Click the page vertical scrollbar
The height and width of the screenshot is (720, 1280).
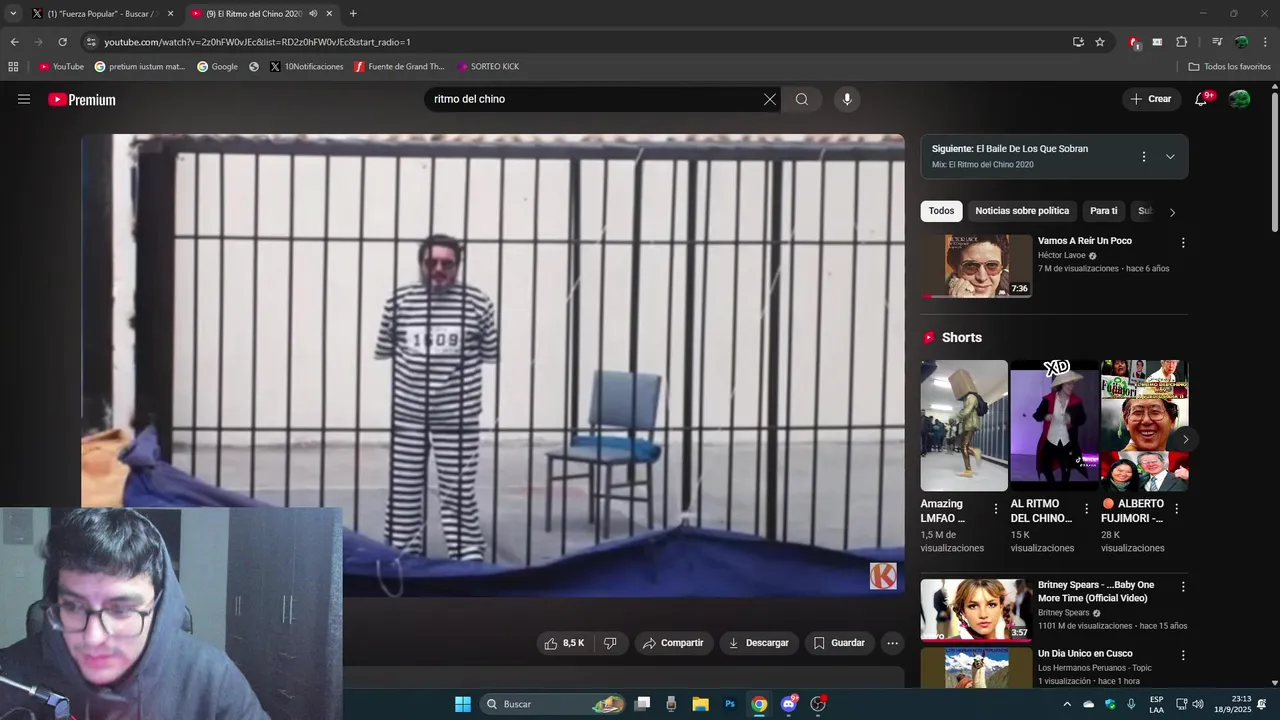point(1274,160)
